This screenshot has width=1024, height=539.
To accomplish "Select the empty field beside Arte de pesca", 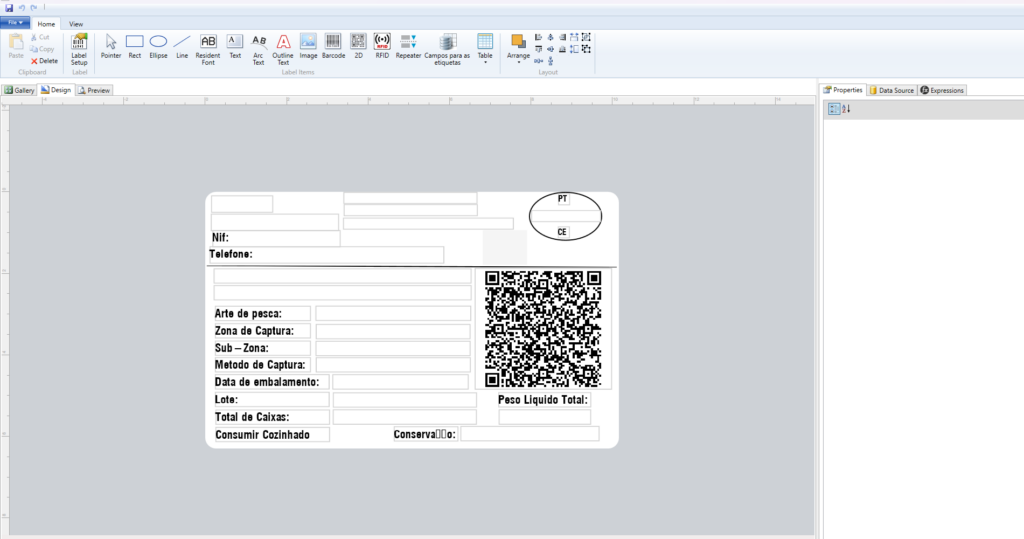I will [x=393, y=314].
